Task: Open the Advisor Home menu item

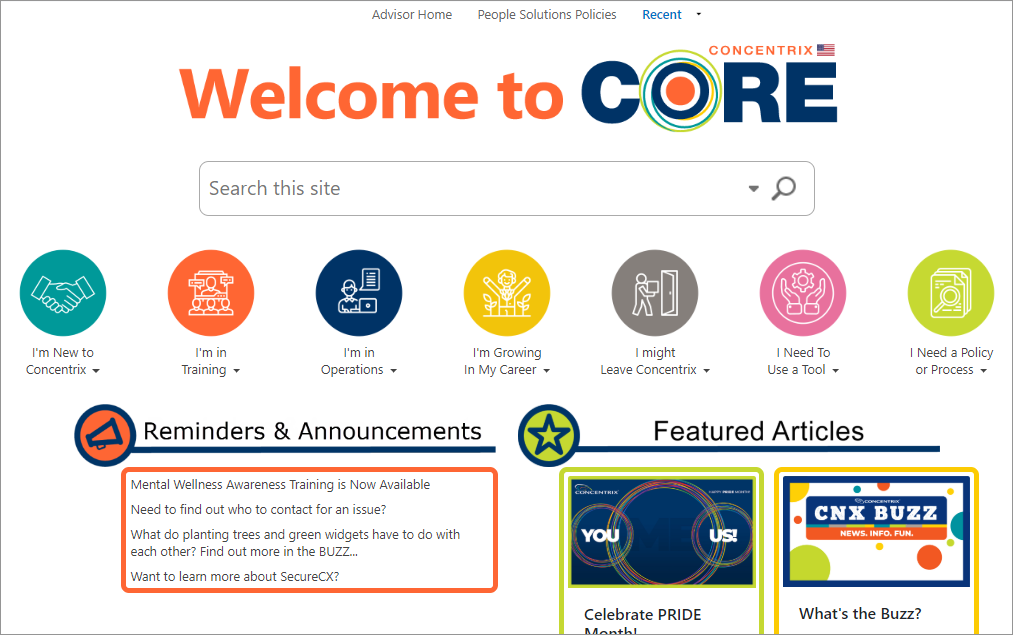Action: click(x=412, y=15)
